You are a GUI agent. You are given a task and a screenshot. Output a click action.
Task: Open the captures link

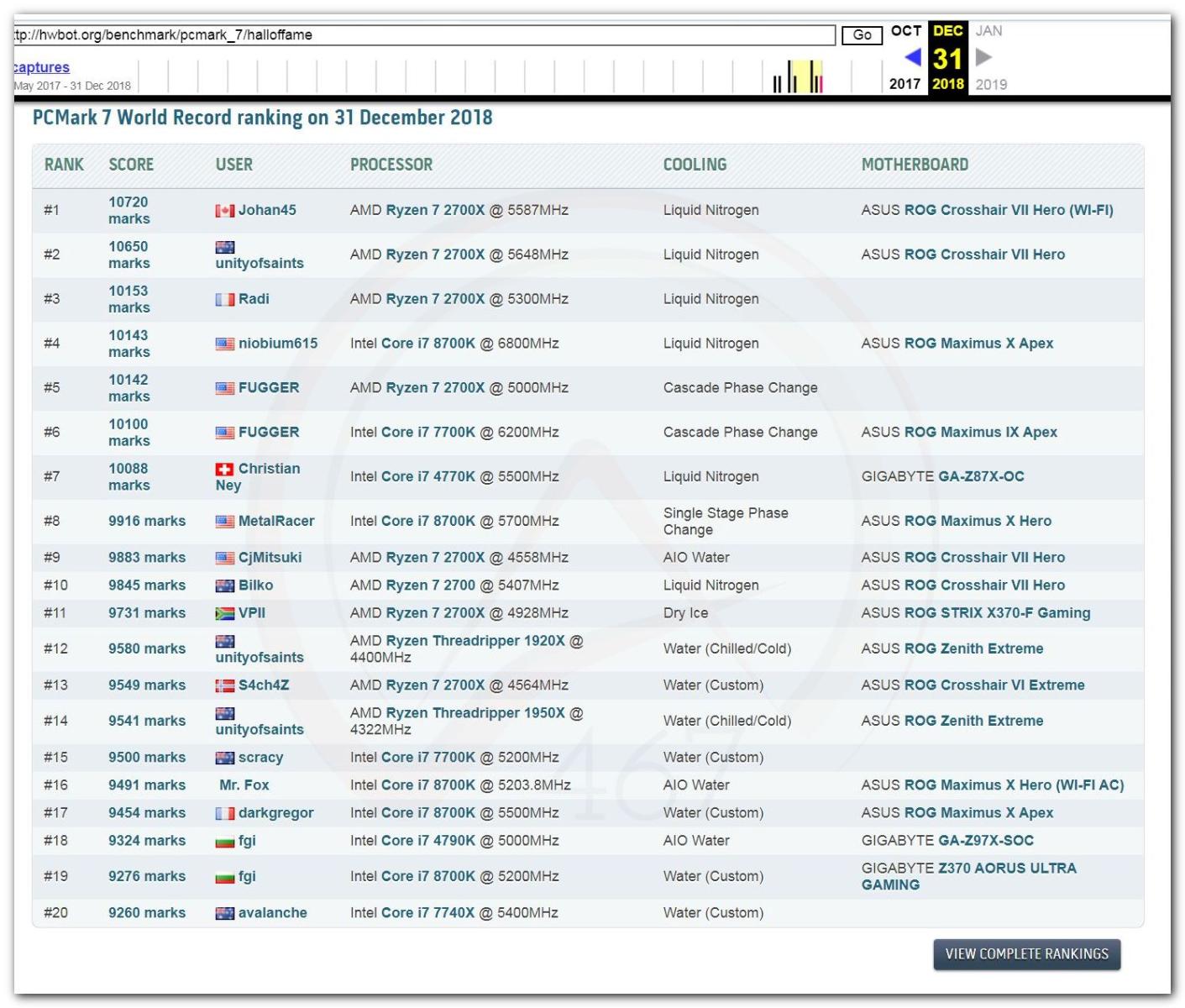(41, 67)
